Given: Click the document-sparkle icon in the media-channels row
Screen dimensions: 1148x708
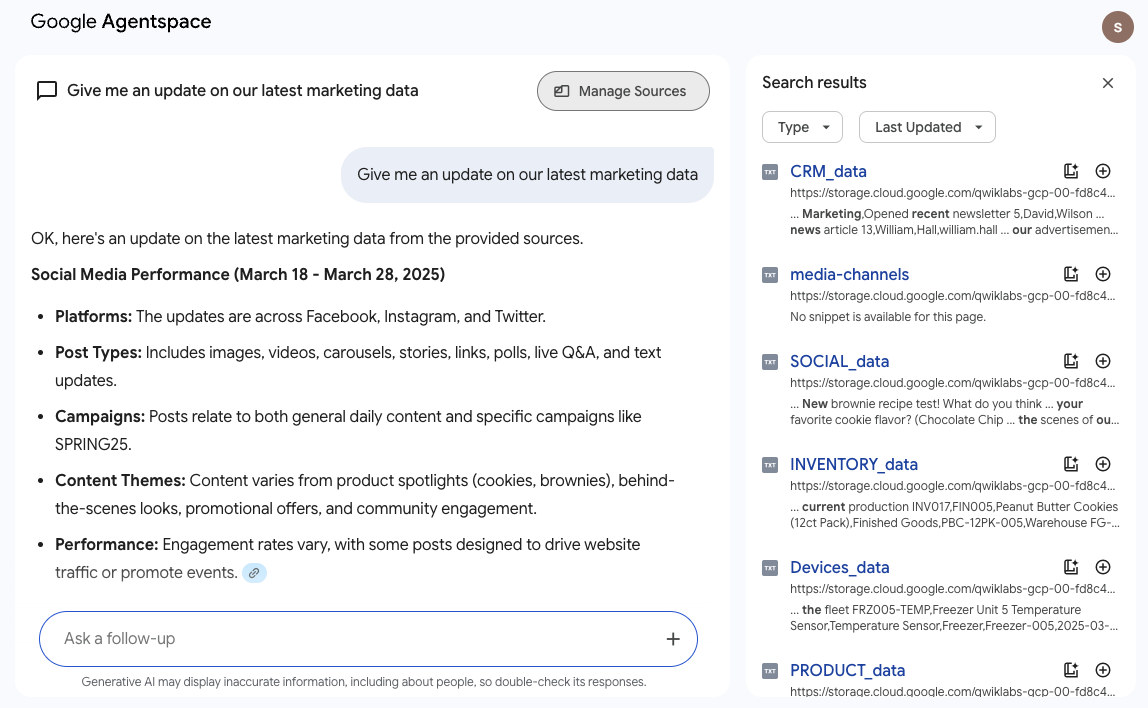Looking at the screenshot, I should pos(1071,274).
